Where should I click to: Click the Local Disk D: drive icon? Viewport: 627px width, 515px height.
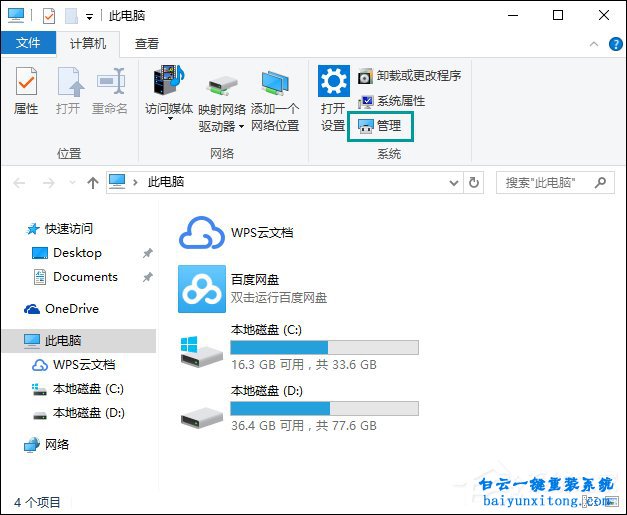click(x=202, y=417)
